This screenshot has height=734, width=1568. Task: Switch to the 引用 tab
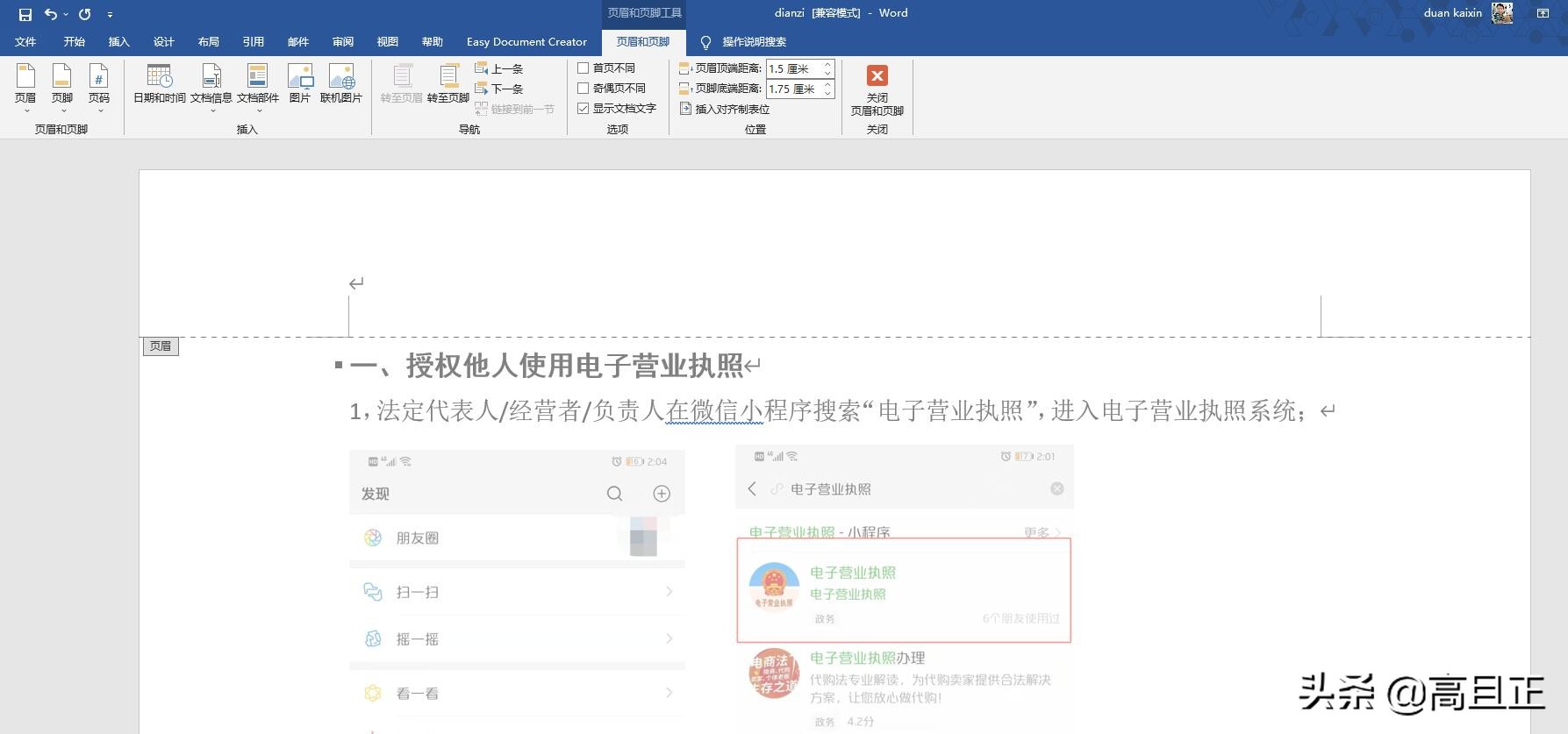(x=254, y=41)
